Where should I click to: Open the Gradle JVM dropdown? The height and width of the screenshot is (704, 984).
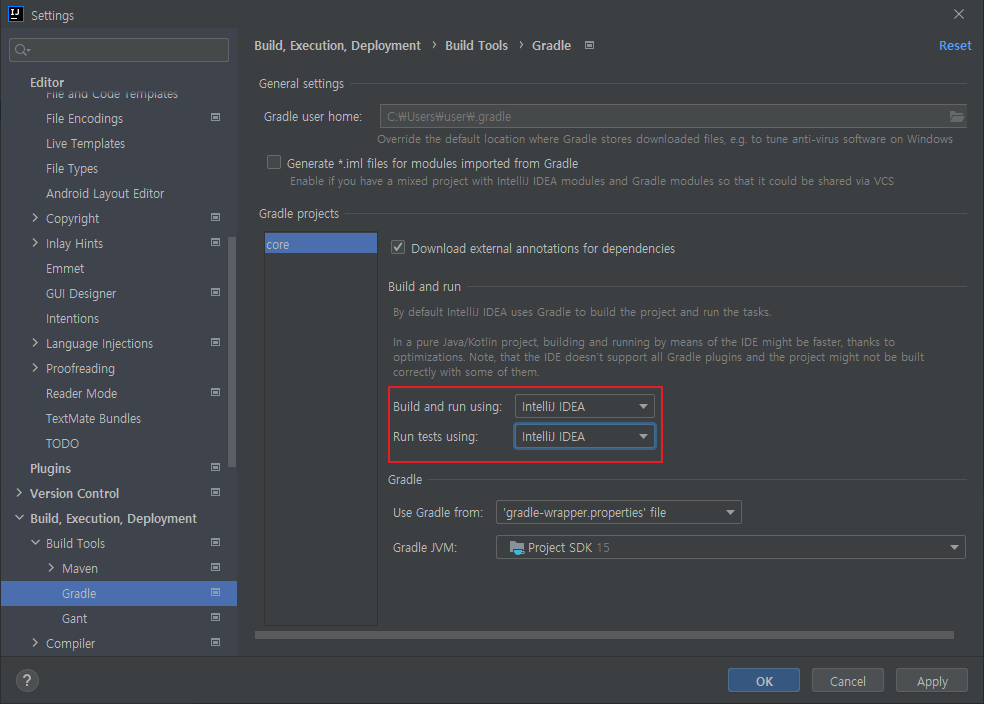pyautogui.click(x=730, y=548)
